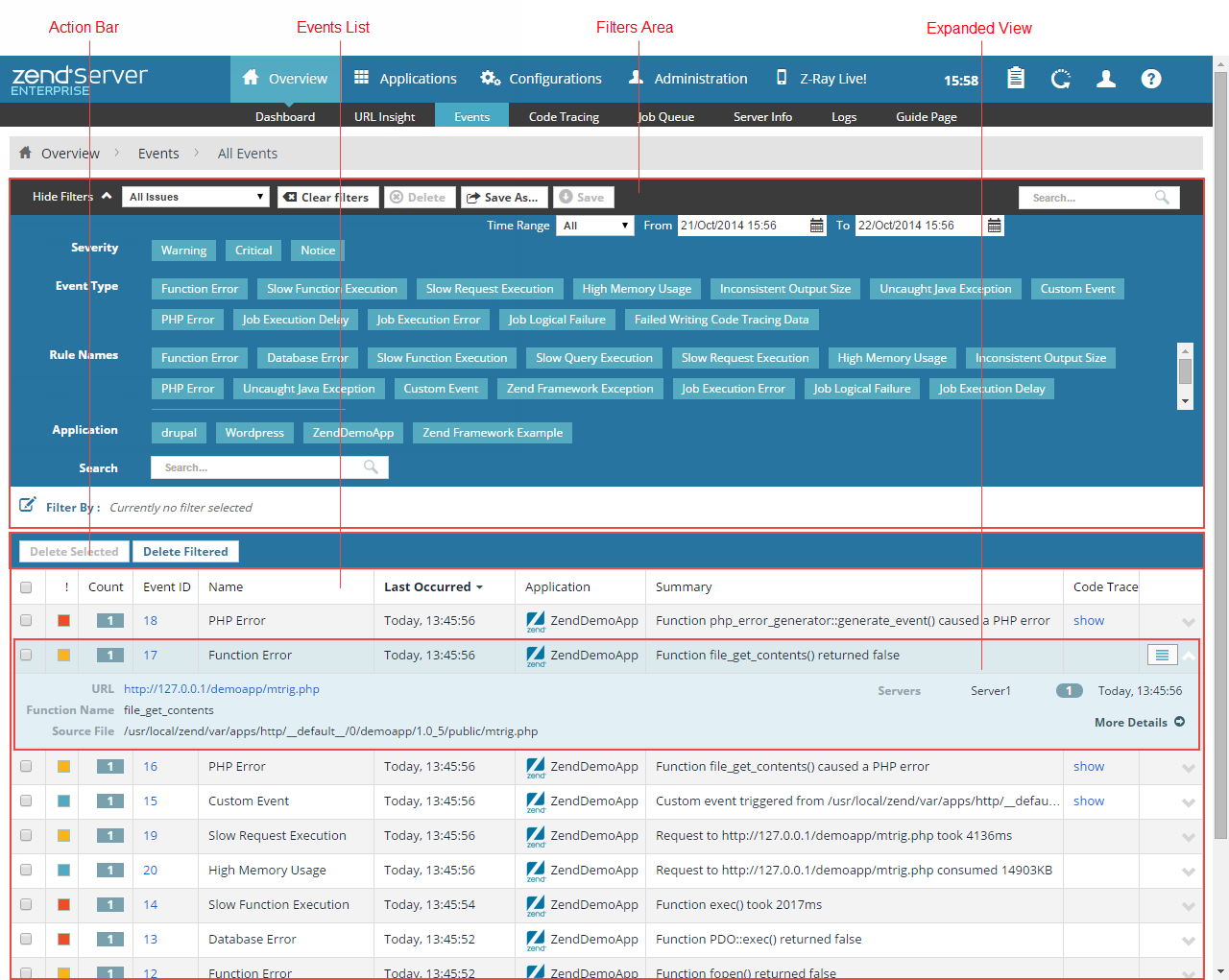Click the clipboard notifications icon in header

point(1015,79)
